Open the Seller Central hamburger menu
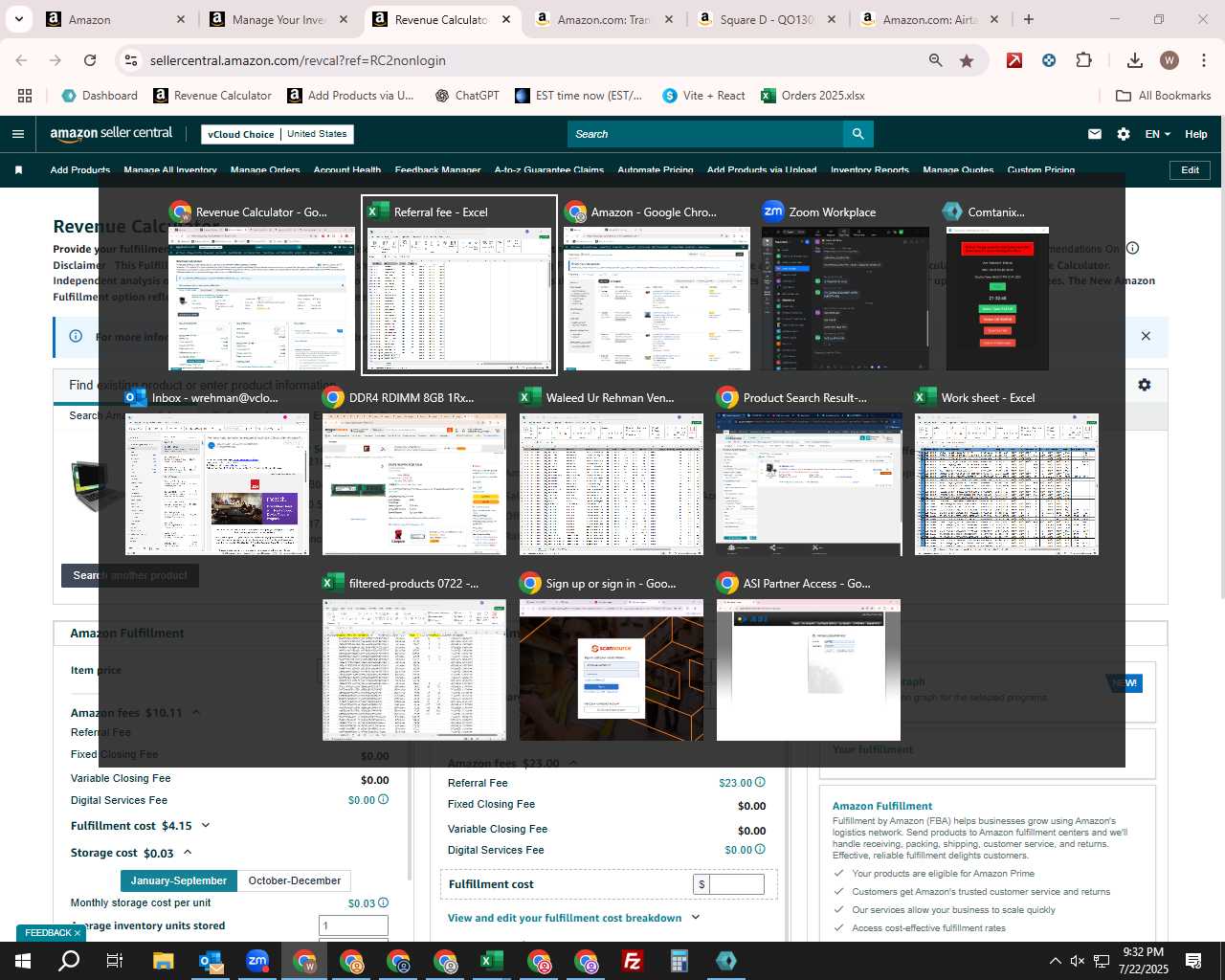The width and height of the screenshot is (1225, 980). click(17, 134)
